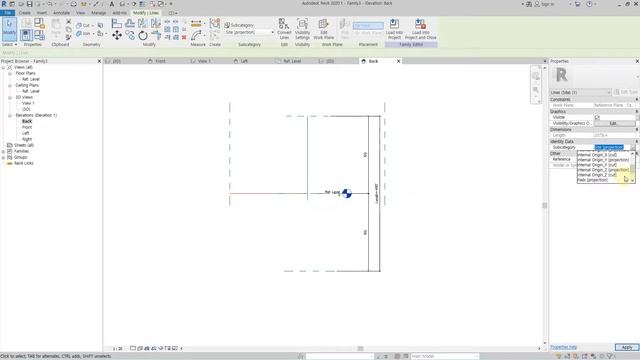
Task: Collapse the Views (all) tree node
Action: point(3,67)
